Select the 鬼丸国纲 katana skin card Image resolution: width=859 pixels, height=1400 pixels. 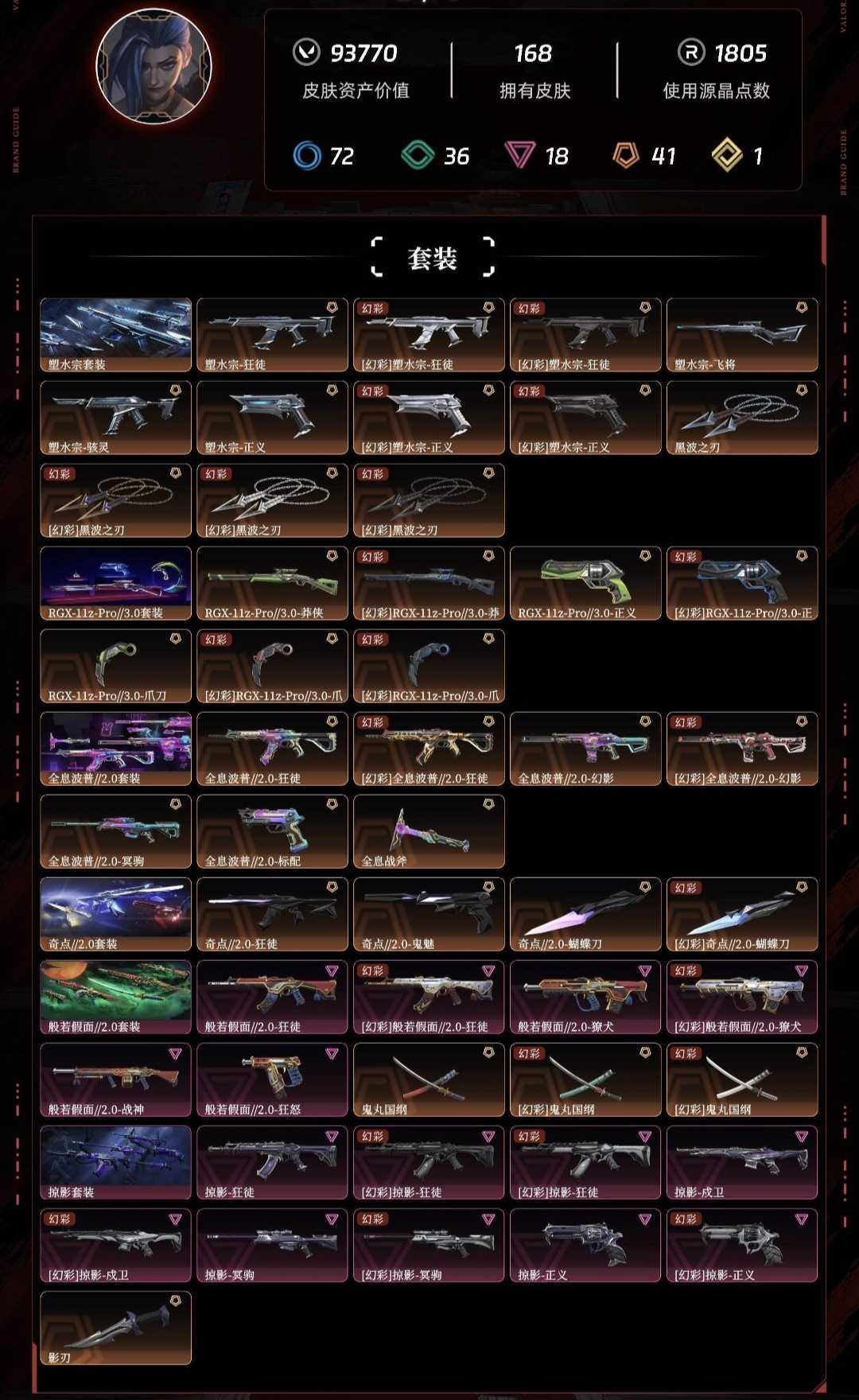click(x=429, y=1079)
